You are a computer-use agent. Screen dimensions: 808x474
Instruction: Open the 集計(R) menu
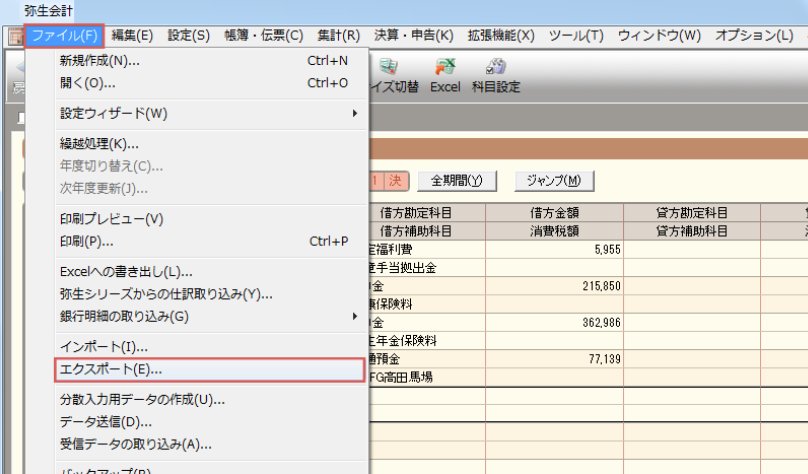(x=339, y=36)
